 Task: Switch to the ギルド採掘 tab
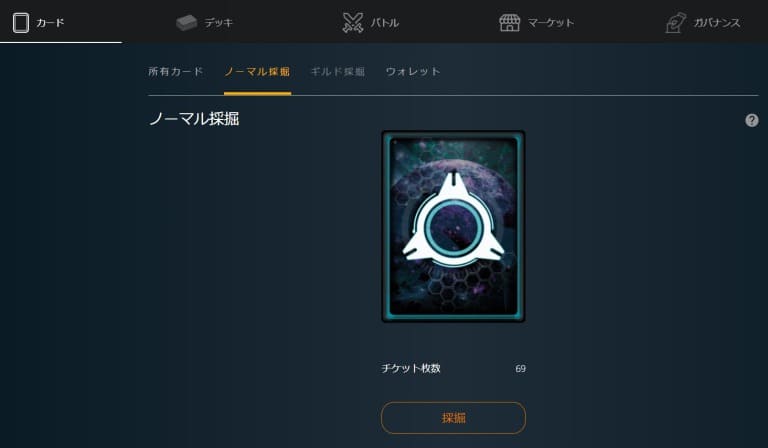338,71
